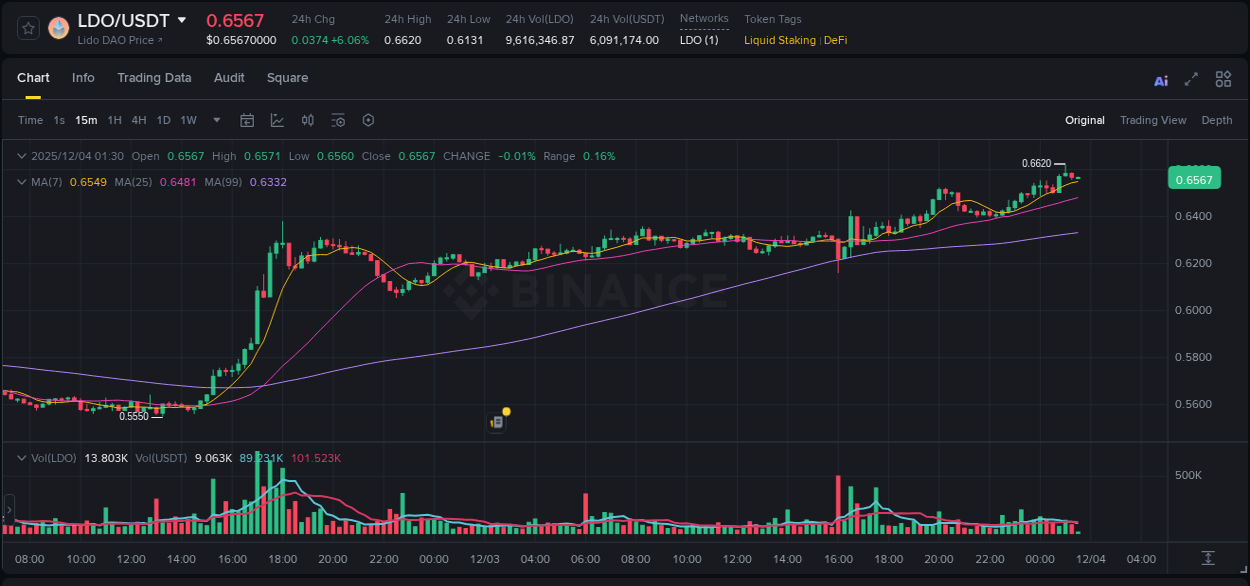Switch chart display to Original mode
Image resolution: width=1250 pixels, height=586 pixels.
1084,120
